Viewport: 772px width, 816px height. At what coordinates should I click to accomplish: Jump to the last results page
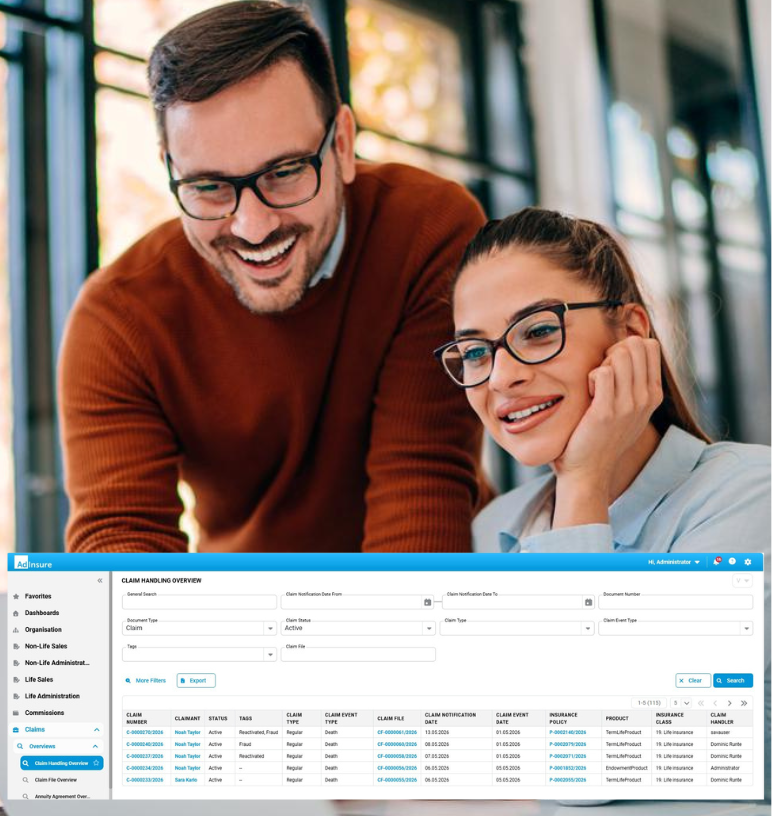tap(744, 703)
